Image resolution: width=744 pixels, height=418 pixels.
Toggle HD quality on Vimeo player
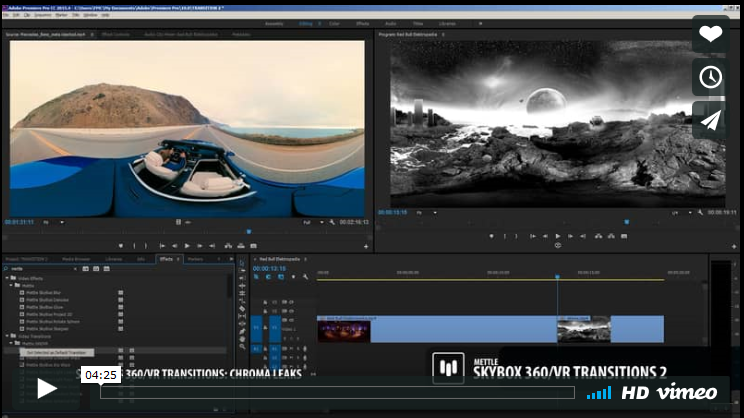coord(635,393)
